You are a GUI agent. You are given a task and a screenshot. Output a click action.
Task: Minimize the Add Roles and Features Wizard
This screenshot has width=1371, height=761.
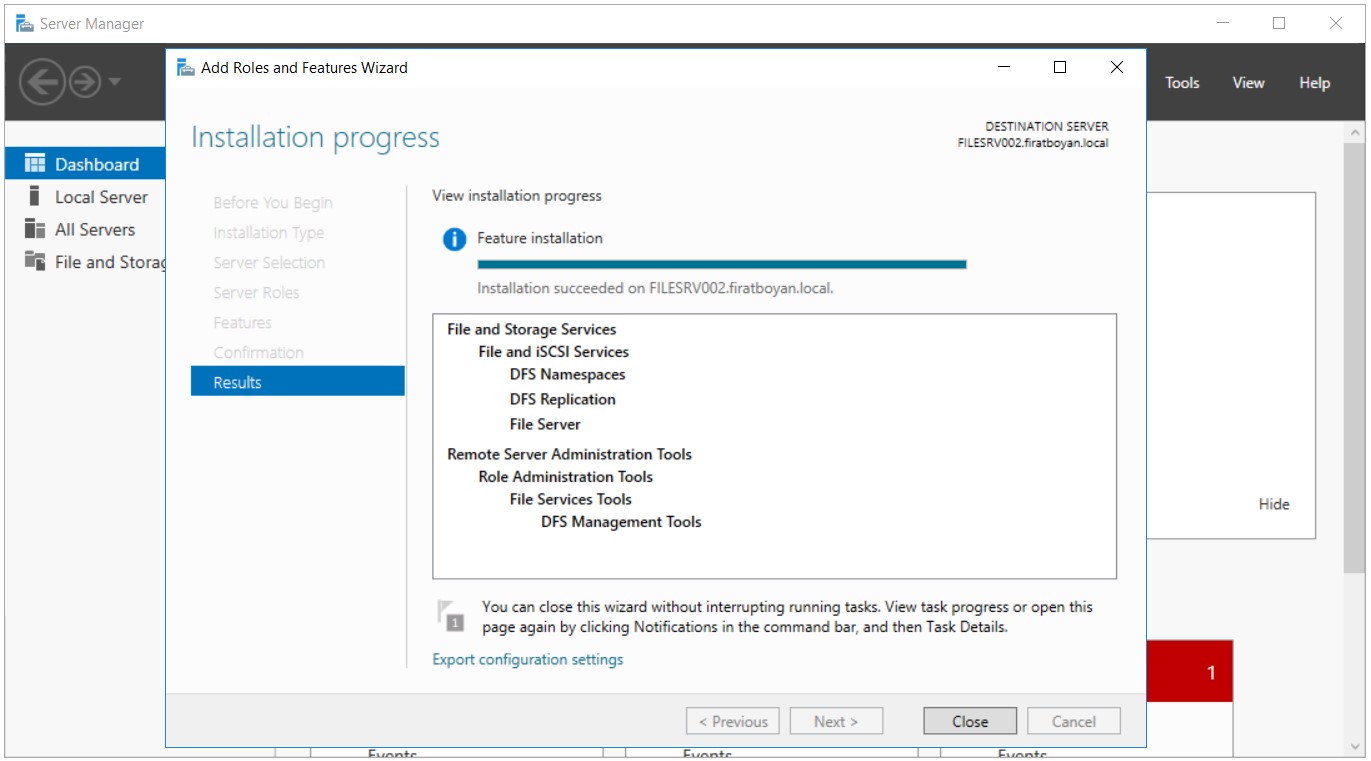pyautogui.click(x=1003, y=67)
